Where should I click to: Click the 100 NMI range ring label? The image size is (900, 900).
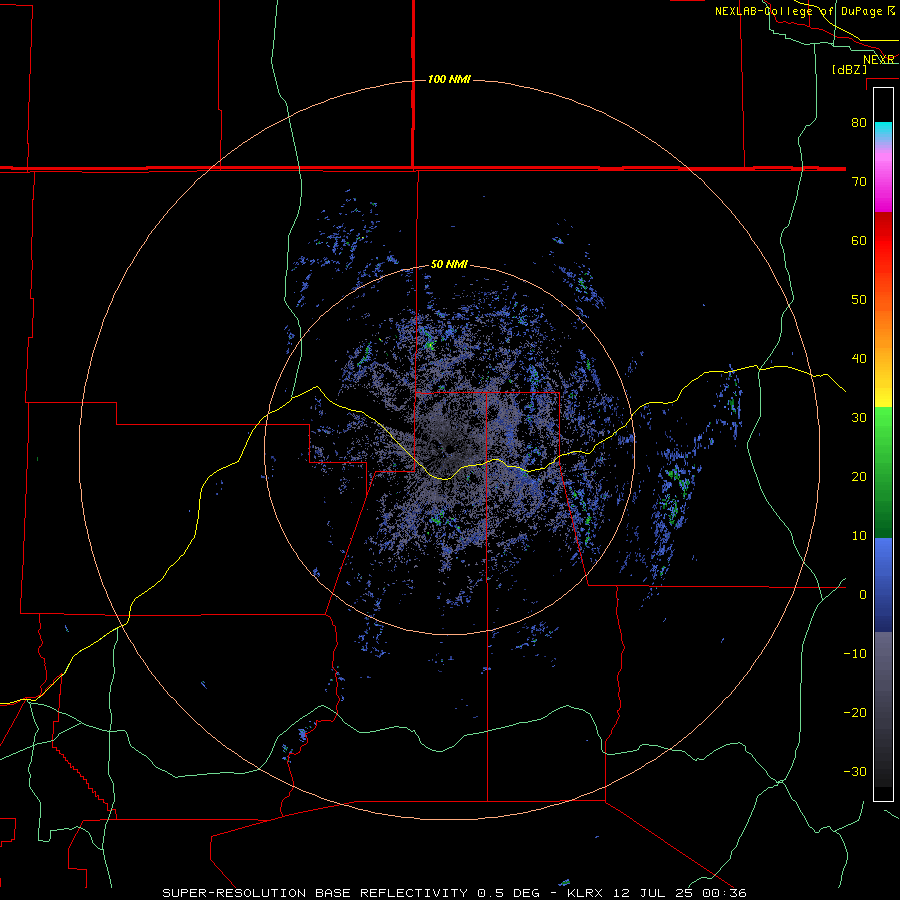point(449,79)
